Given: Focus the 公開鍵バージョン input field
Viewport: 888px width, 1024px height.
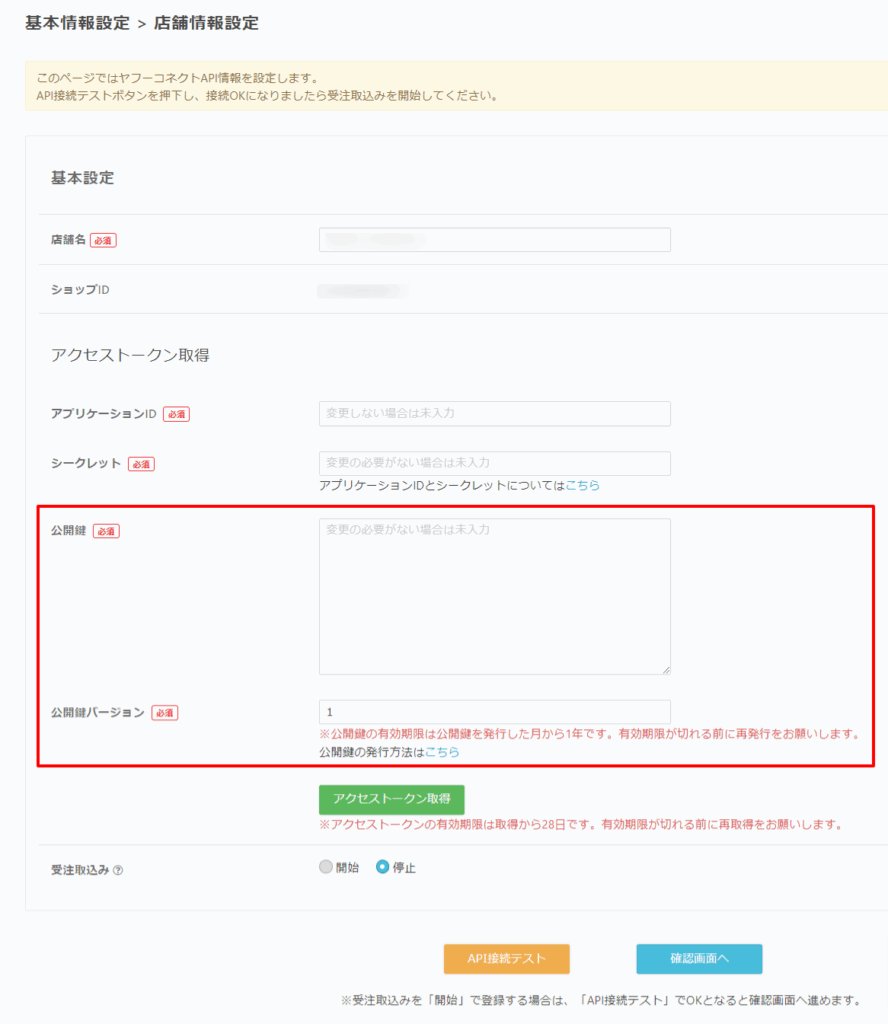Looking at the screenshot, I should (x=495, y=712).
